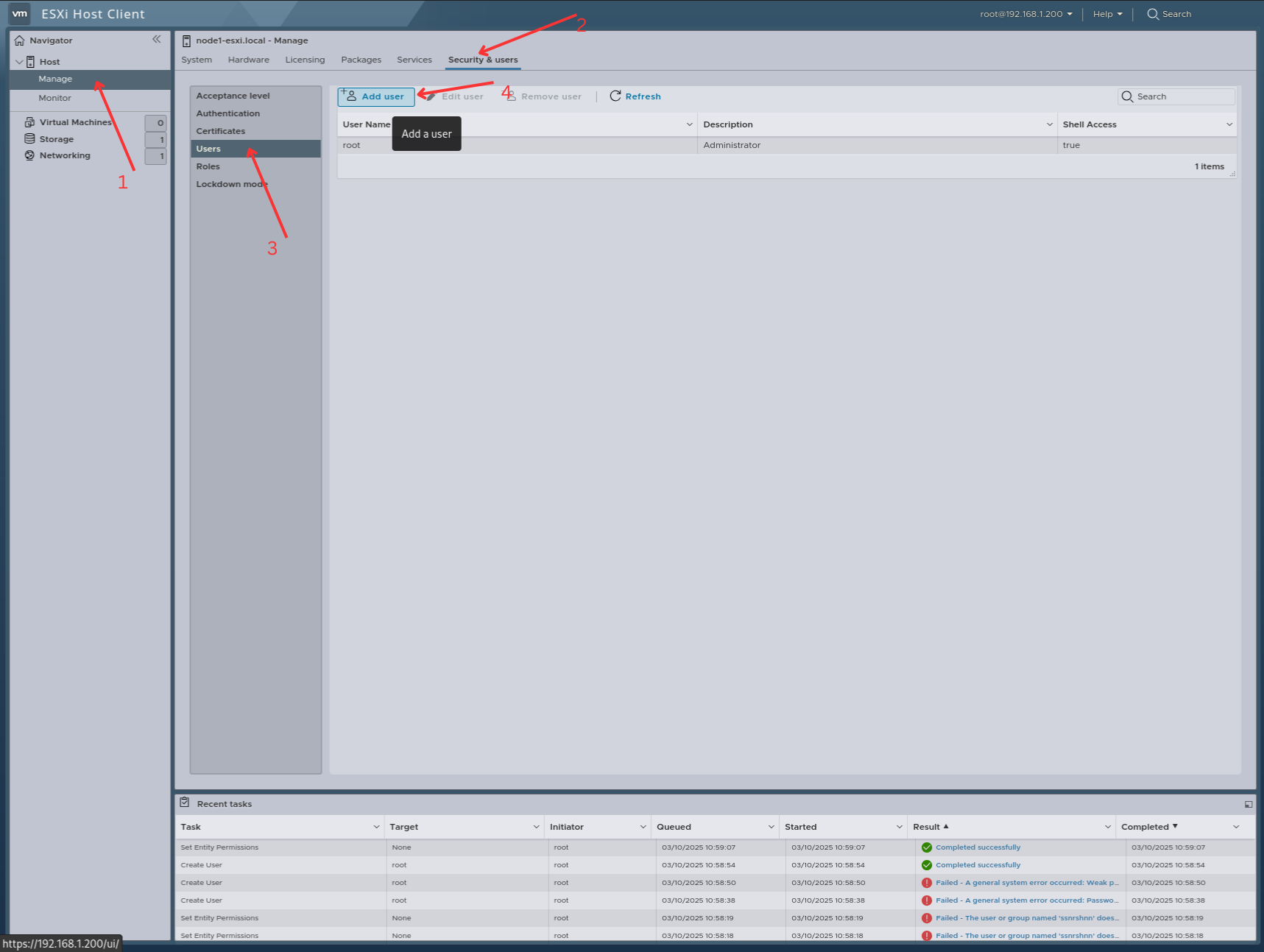This screenshot has width=1264, height=952.
Task: Click the vm logo in the title bar
Action: pos(19,13)
